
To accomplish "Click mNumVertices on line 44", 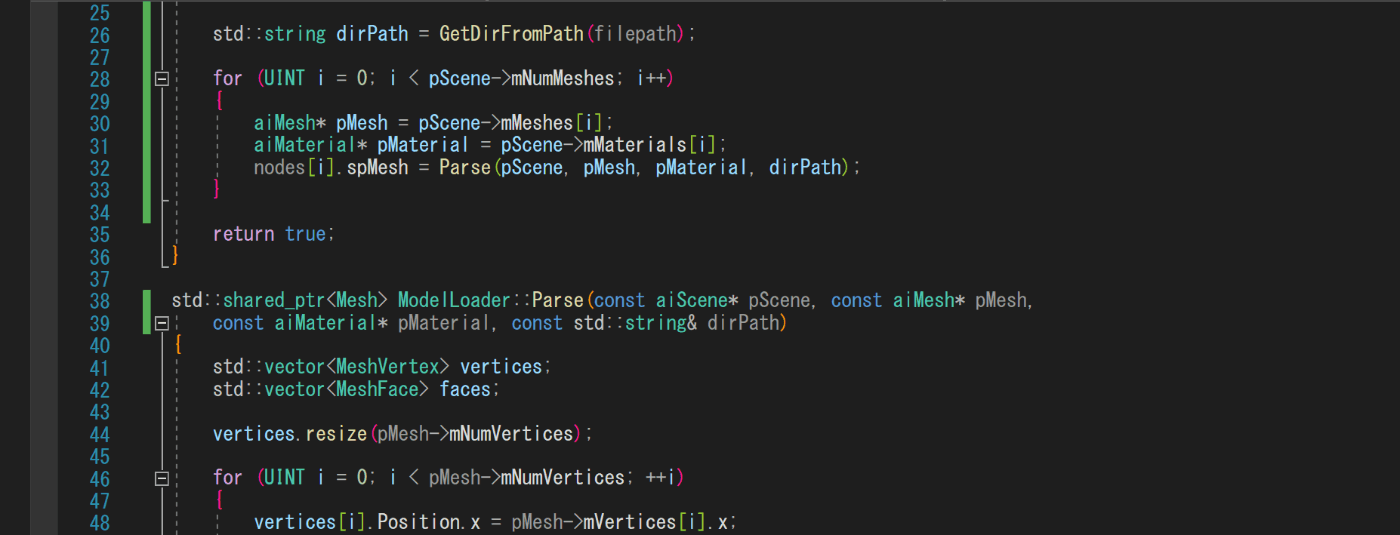I will point(511,434).
